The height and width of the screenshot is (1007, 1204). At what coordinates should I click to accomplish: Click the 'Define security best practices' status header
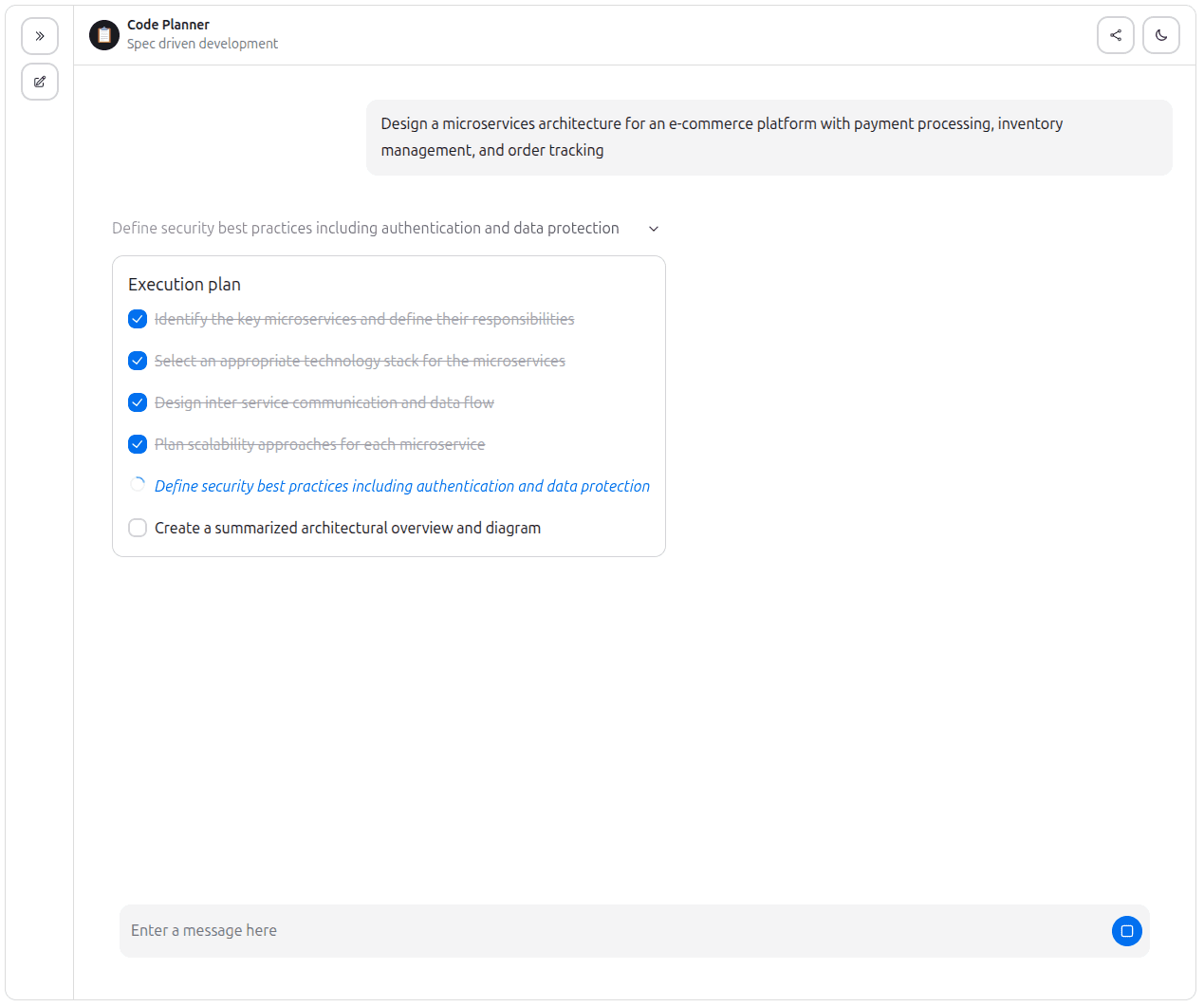pyautogui.click(x=365, y=229)
